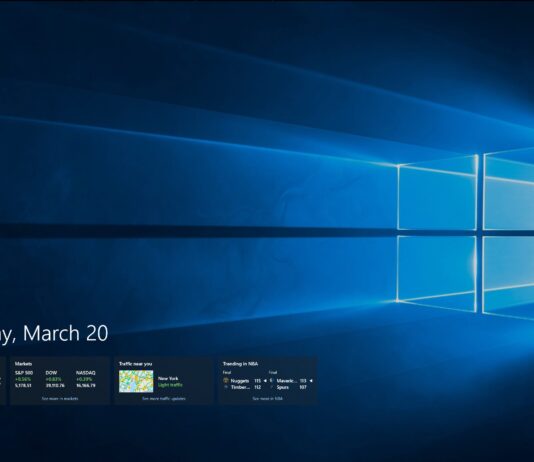Select the S&P 500 index label
Viewport: 534px width, 462px height.
point(24,373)
